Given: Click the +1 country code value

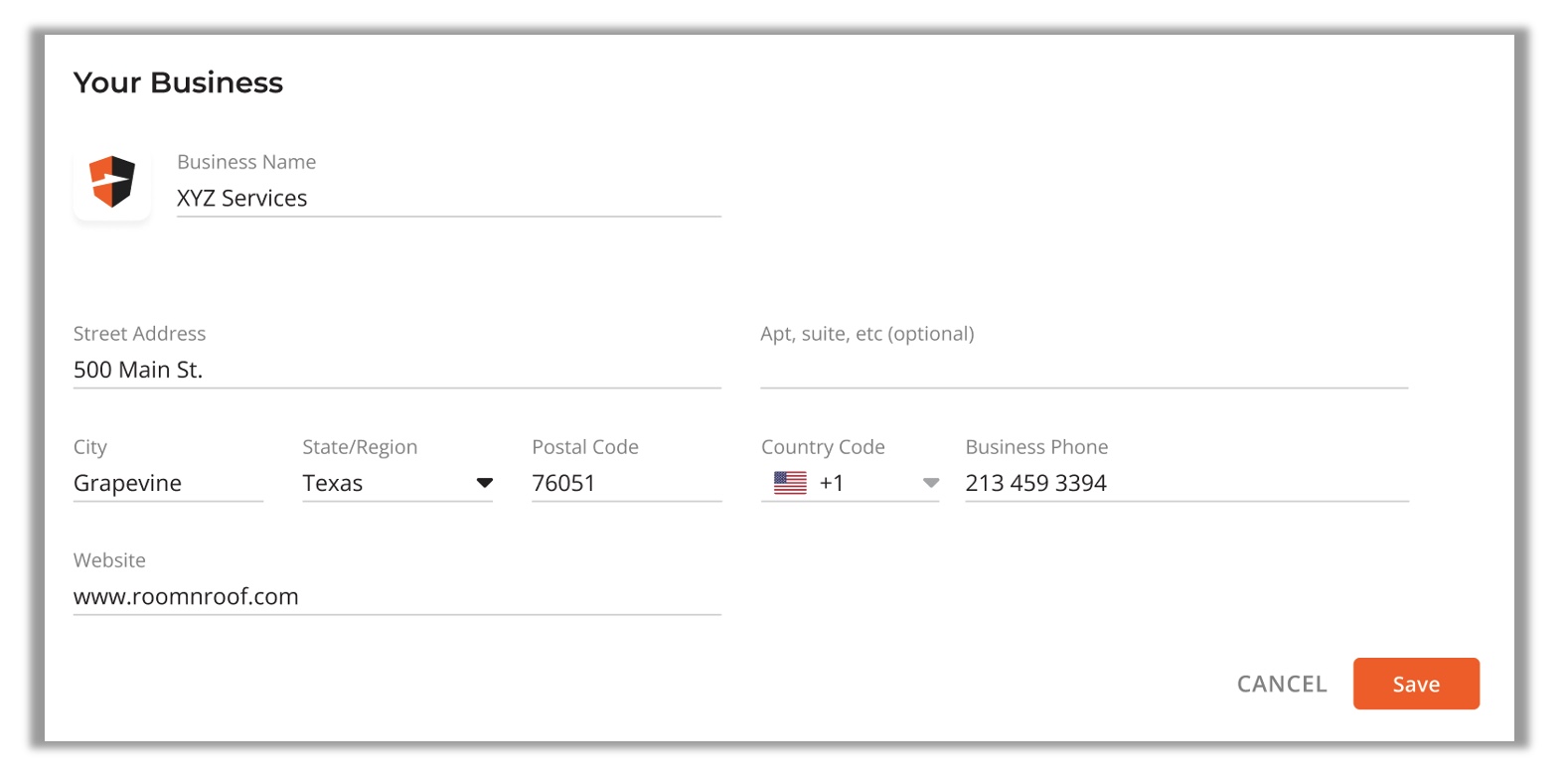Looking at the screenshot, I should [x=832, y=483].
